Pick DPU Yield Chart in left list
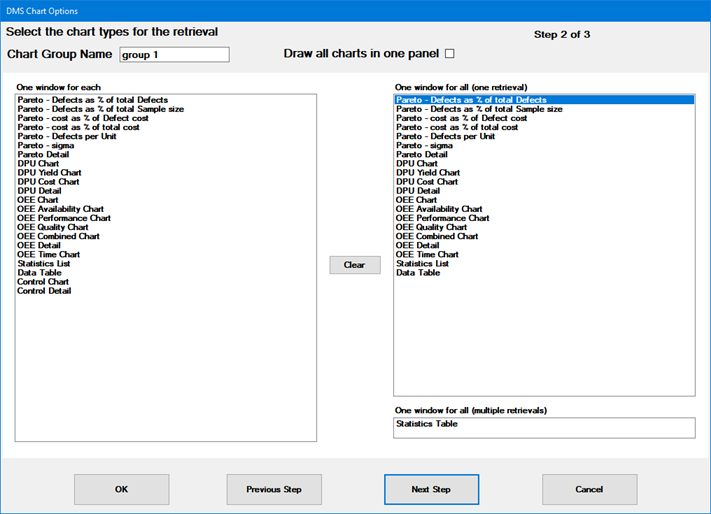The image size is (711, 514). [50, 173]
